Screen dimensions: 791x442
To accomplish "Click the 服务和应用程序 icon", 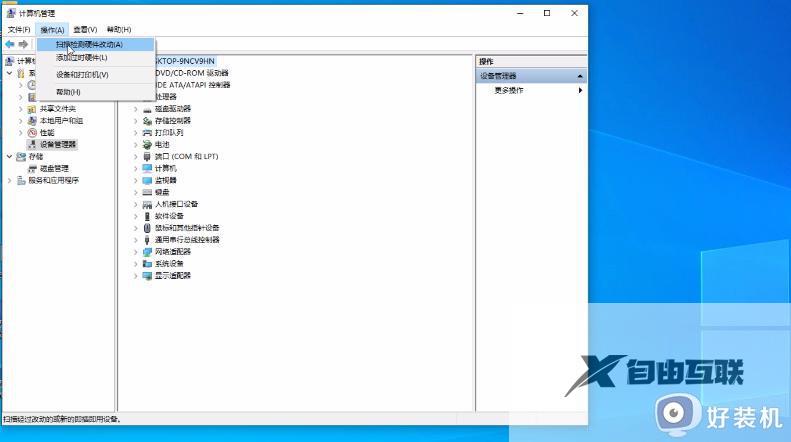I will pyautogui.click(x=21, y=180).
